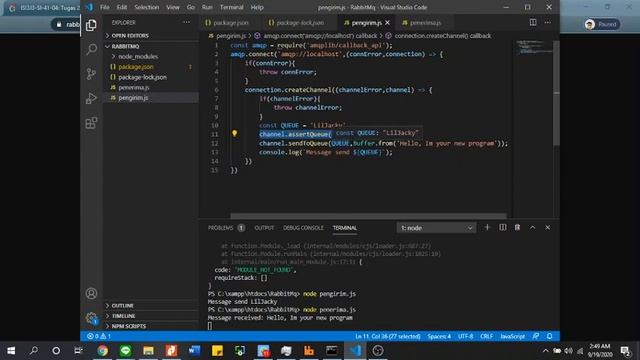Show hidden system tray icons
Screen dimensions: 640x360
pos(545,351)
